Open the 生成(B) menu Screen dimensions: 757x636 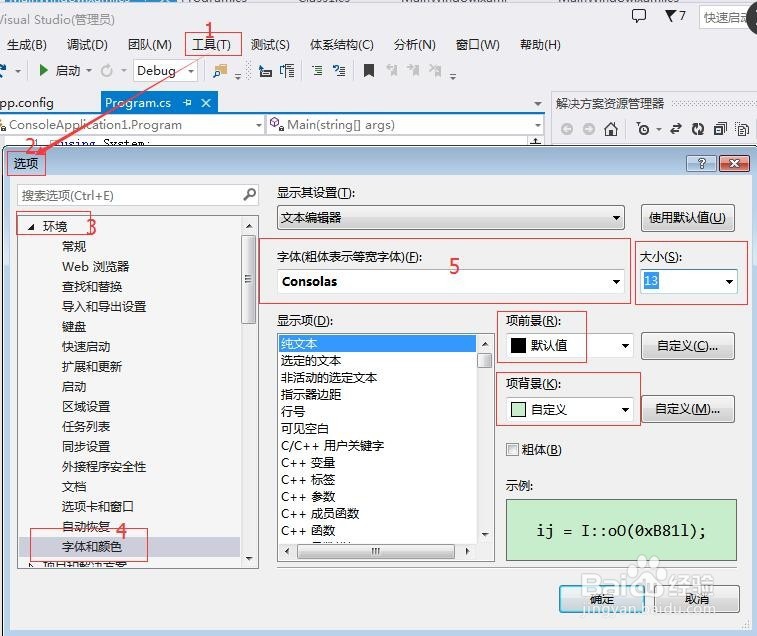tap(27, 45)
